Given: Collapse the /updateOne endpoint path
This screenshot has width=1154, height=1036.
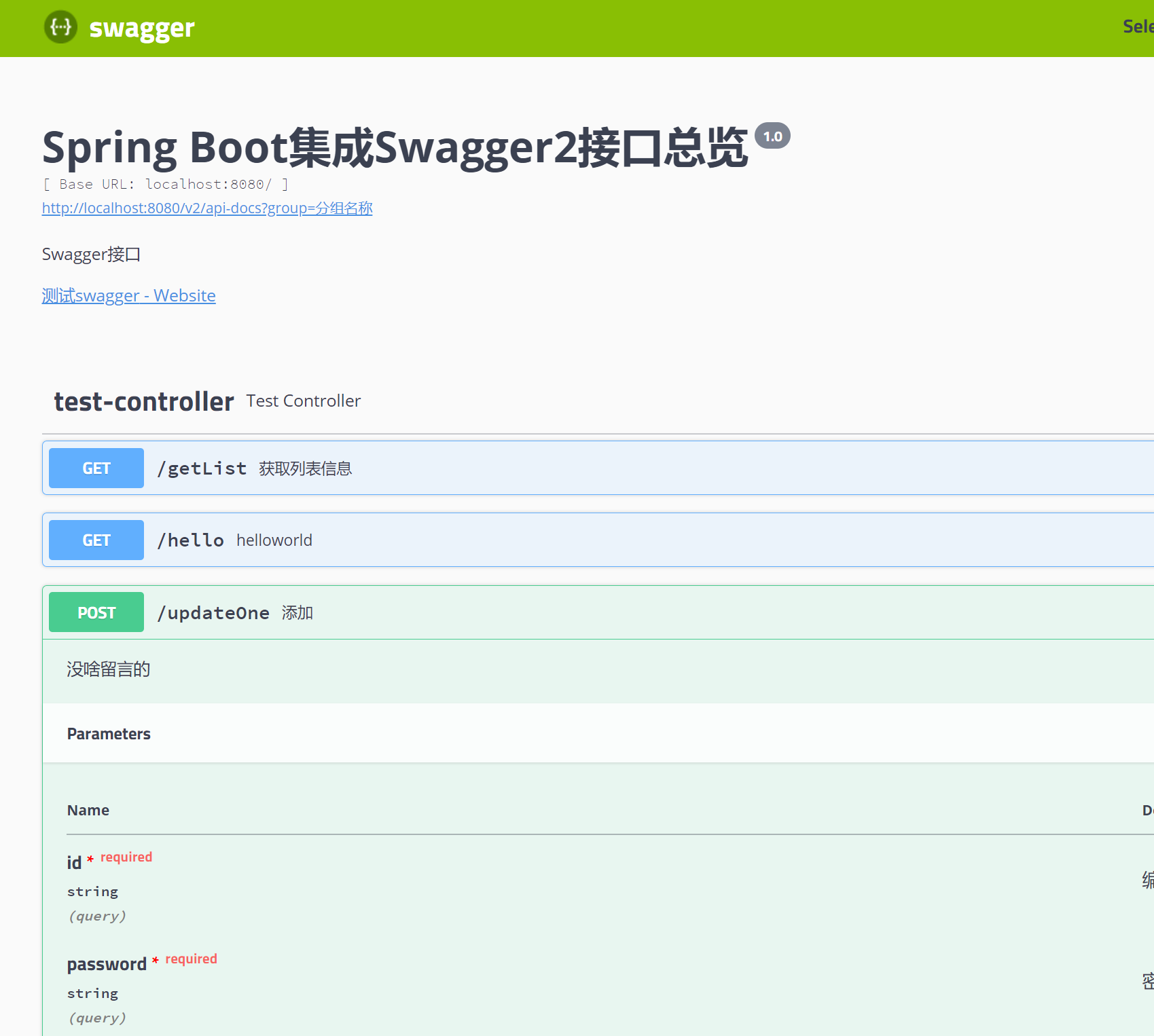Looking at the screenshot, I should pyautogui.click(x=214, y=613).
